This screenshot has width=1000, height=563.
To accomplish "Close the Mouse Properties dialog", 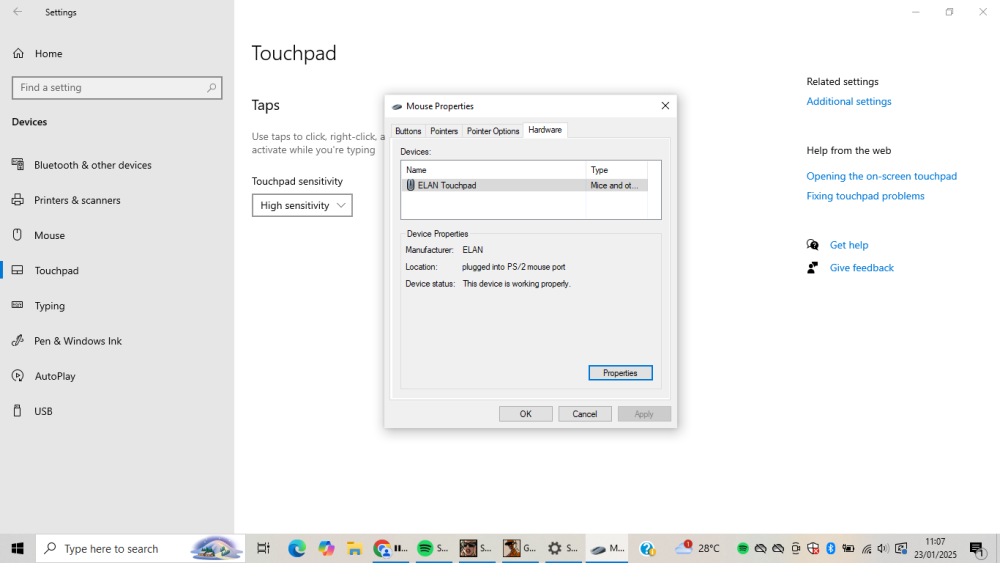I will pos(665,106).
